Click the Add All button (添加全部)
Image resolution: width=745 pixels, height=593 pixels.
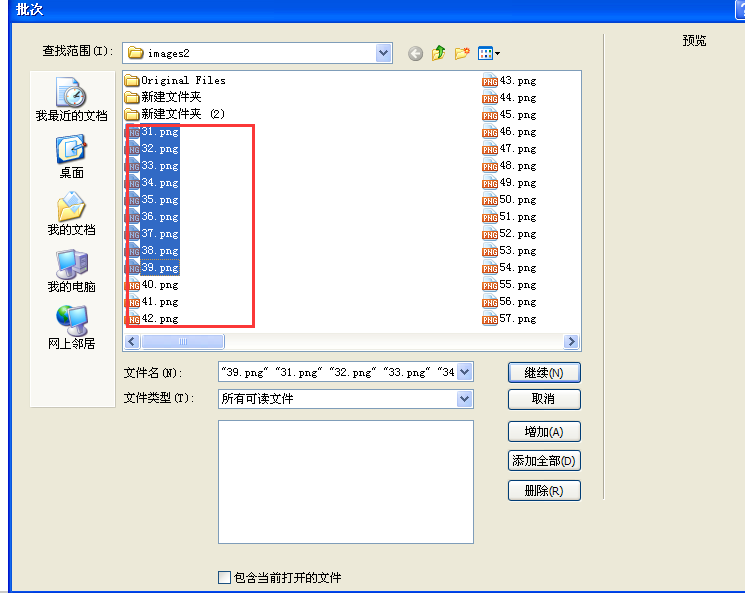[x=544, y=461]
